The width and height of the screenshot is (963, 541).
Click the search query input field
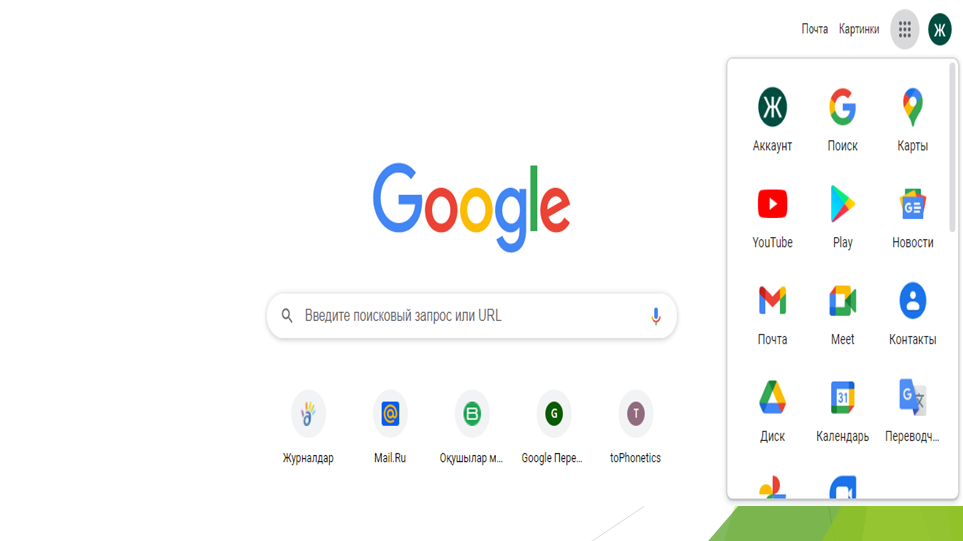click(x=472, y=316)
